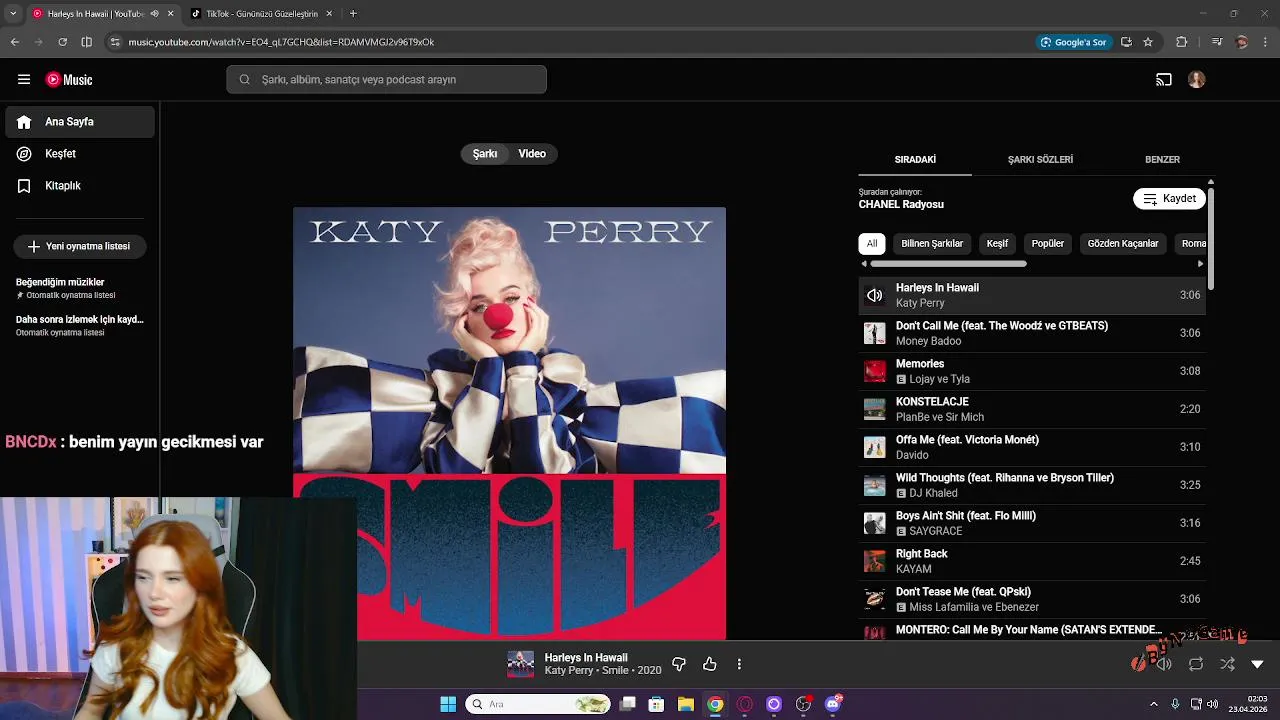The height and width of the screenshot is (720, 1280).
Task: Play KONSTELACJE in the queue
Action: pos(1032,409)
